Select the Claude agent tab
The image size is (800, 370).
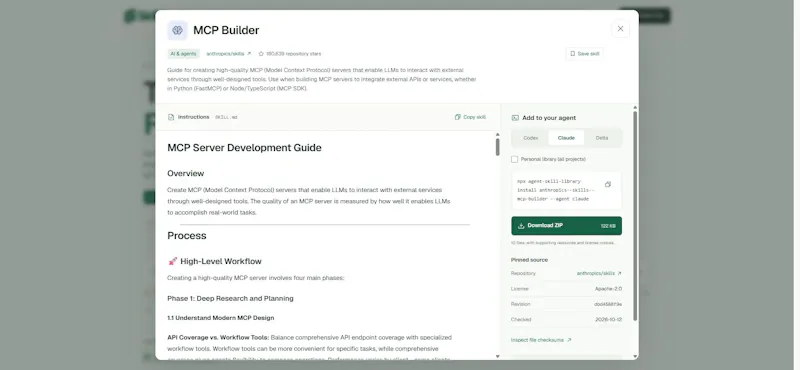(566, 138)
